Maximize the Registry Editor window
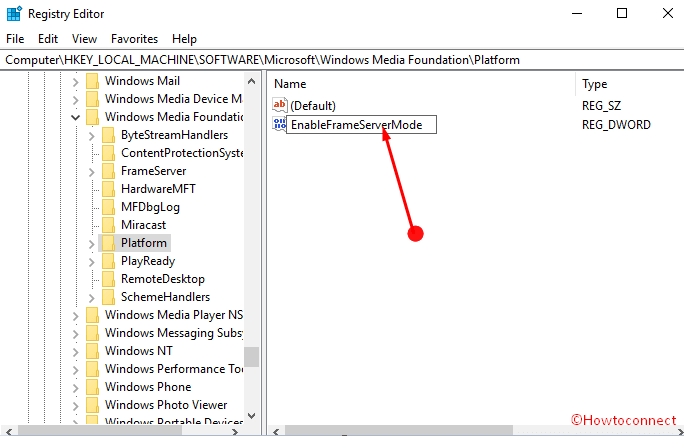 (x=622, y=14)
